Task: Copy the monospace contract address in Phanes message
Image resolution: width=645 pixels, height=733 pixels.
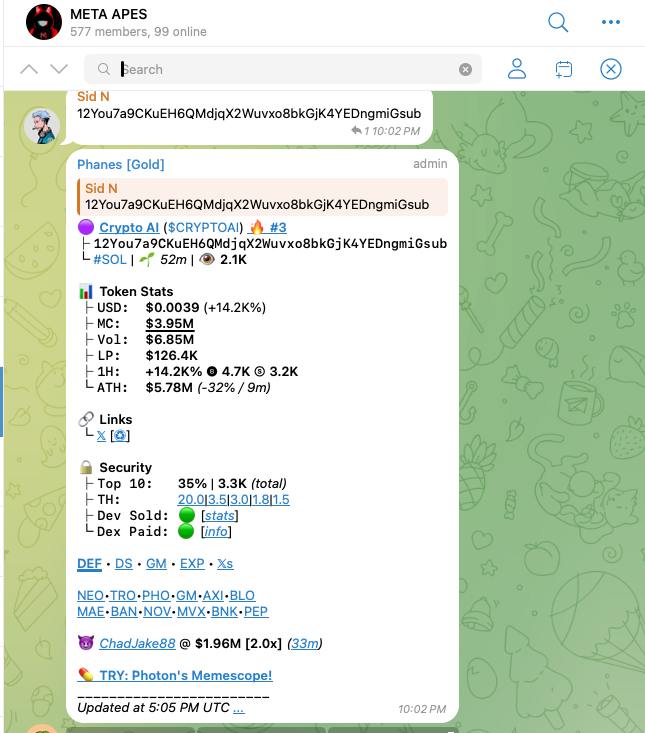Action: click(x=270, y=244)
